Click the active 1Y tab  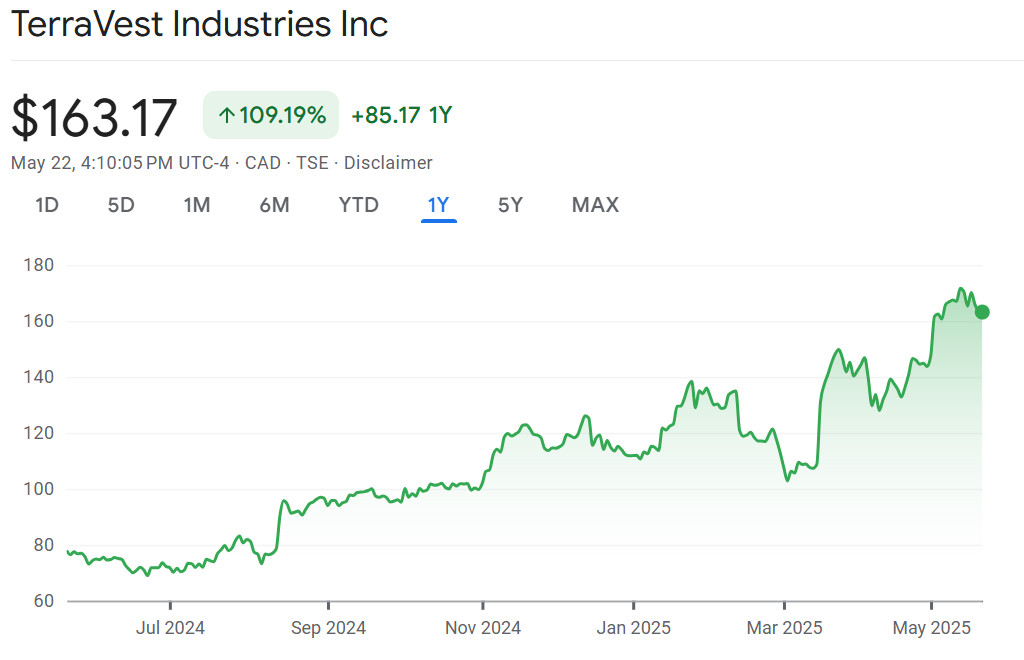[x=439, y=205]
